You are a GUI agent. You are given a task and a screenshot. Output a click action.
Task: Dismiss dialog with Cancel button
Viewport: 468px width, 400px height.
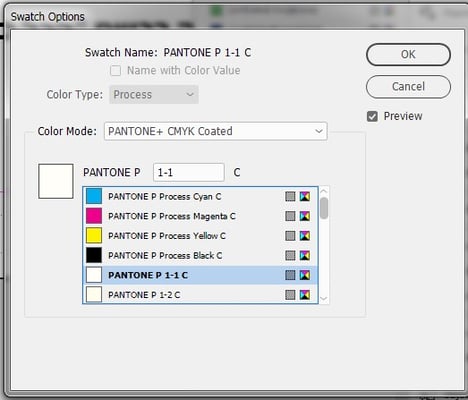(x=408, y=87)
